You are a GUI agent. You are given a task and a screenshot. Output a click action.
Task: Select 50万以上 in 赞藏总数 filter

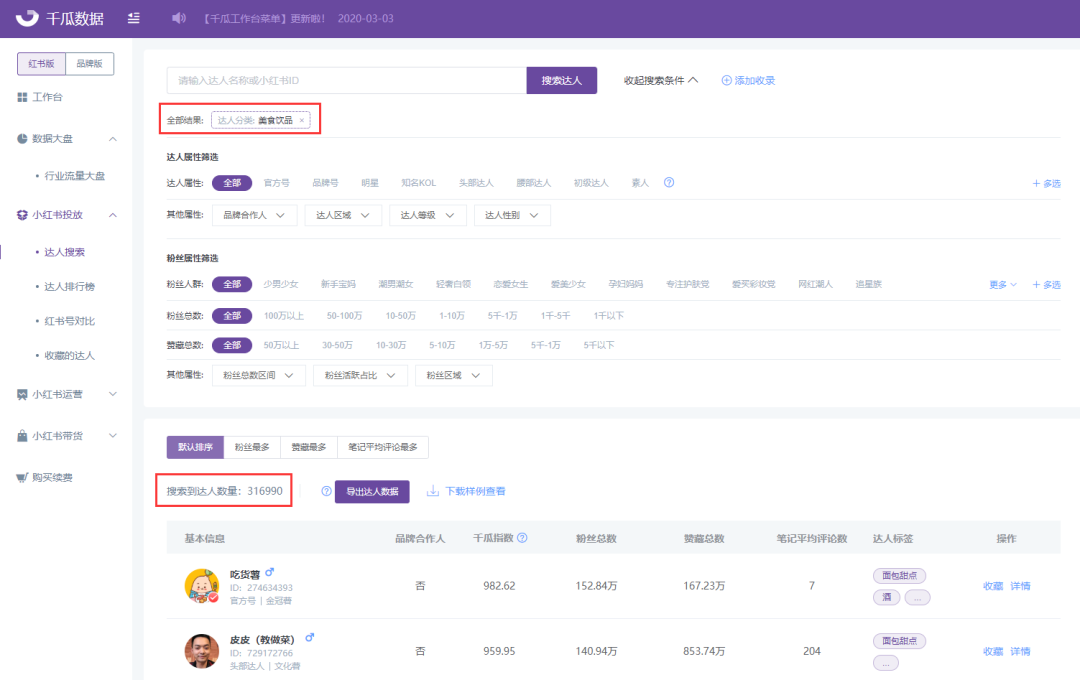point(281,345)
